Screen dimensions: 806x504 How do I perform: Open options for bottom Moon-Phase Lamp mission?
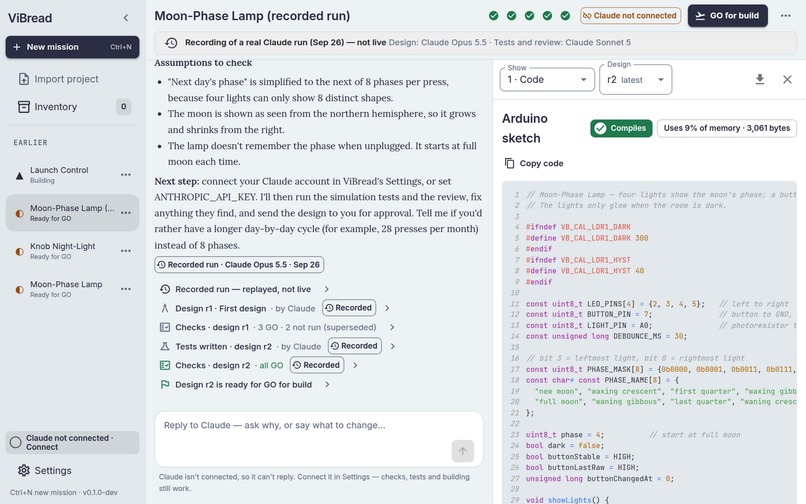point(126,289)
